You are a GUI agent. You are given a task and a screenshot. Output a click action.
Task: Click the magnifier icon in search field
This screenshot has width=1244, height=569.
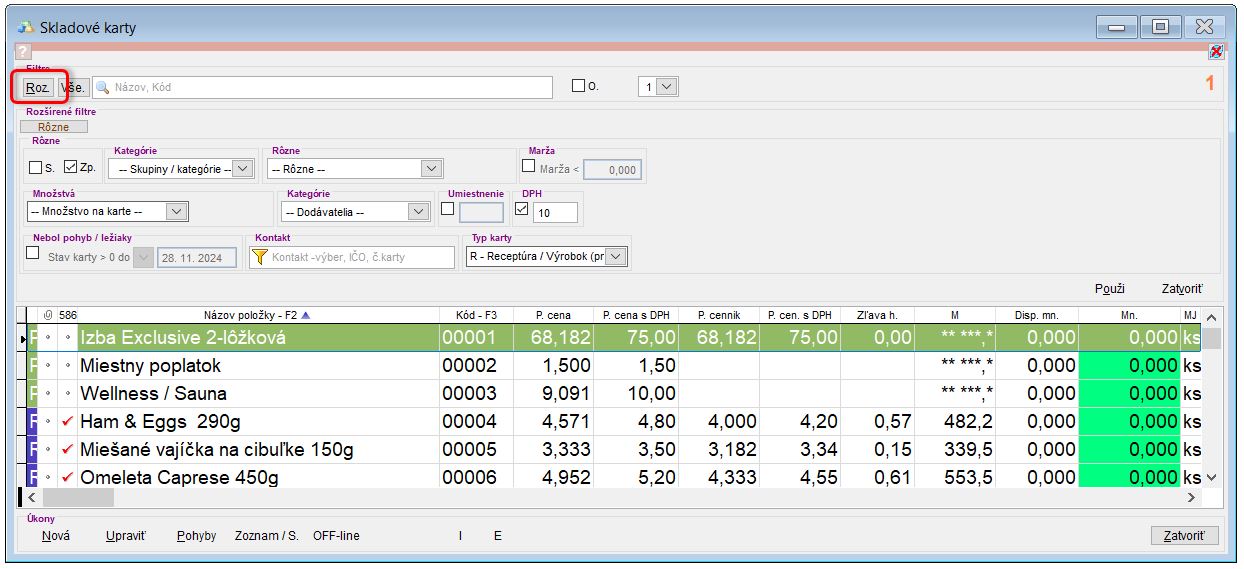pyautogui.click(x=102, y=87)
